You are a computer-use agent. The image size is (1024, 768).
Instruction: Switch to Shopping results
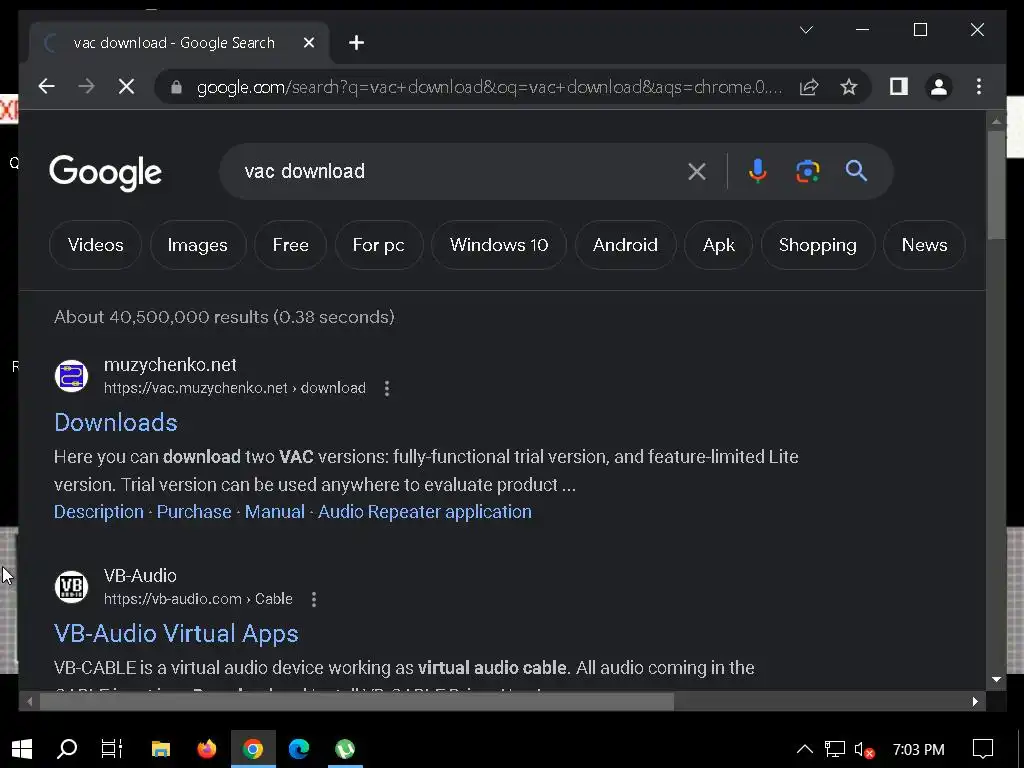pyautogui.click(x=818, y=245)
